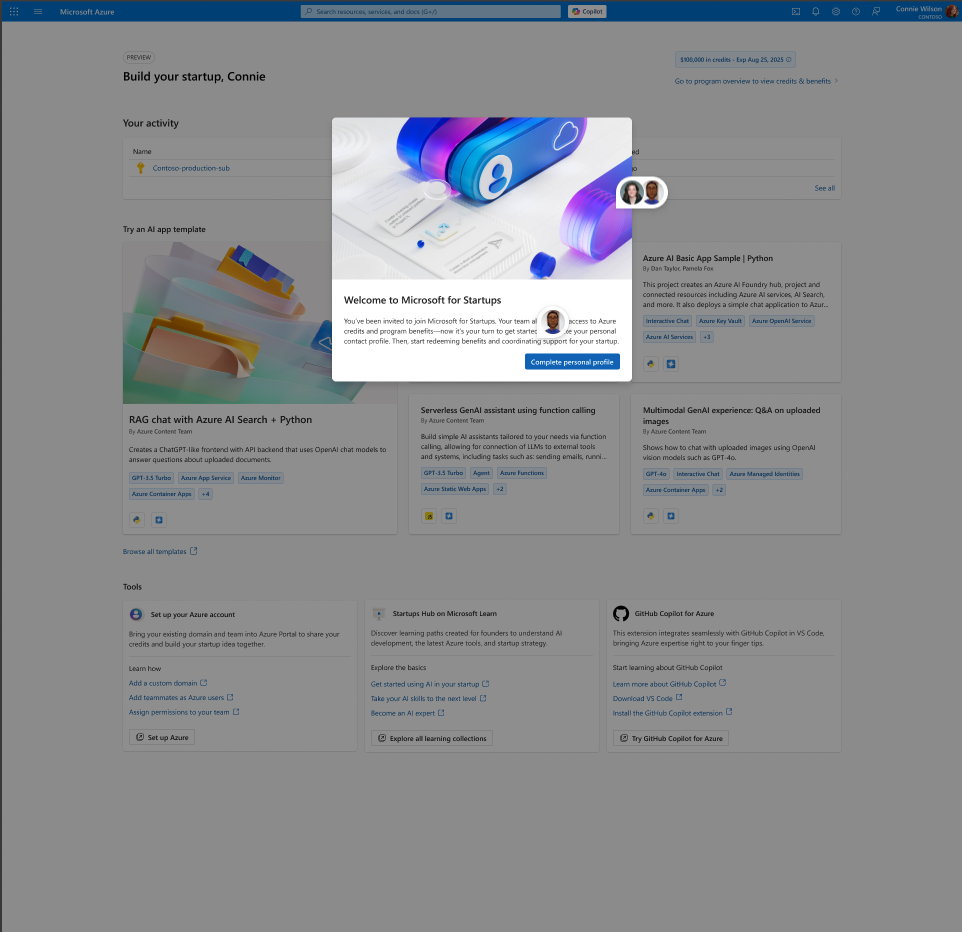Open Cloud Shell icon in header
962x932 pixels.
[x=796, y=12]
